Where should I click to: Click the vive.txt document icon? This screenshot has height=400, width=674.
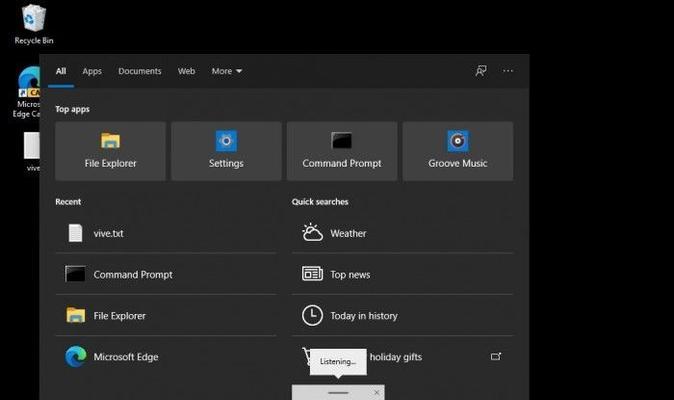point(76,233)
